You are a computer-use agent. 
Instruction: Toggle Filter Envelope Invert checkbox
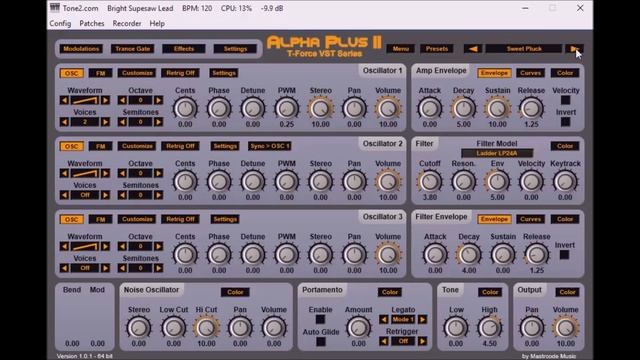point(564,255)
